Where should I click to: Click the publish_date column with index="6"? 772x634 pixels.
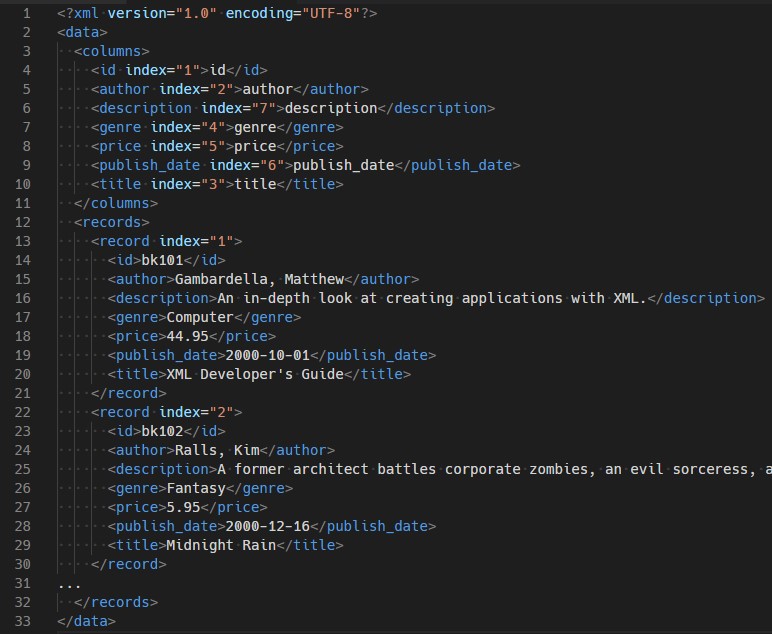click(x=305, y=165)
